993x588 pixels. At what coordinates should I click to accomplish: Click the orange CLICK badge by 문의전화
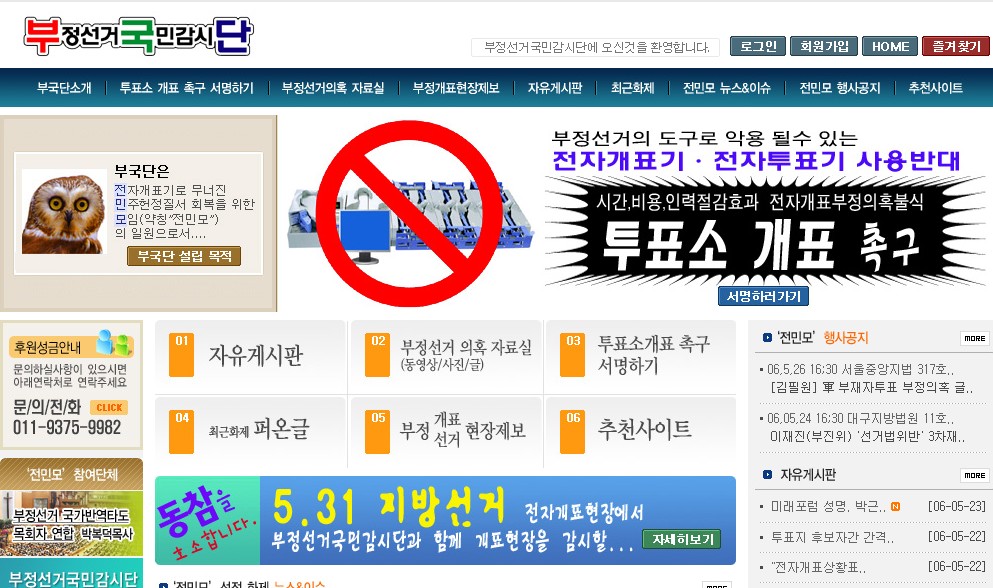[x=108, y=407]
